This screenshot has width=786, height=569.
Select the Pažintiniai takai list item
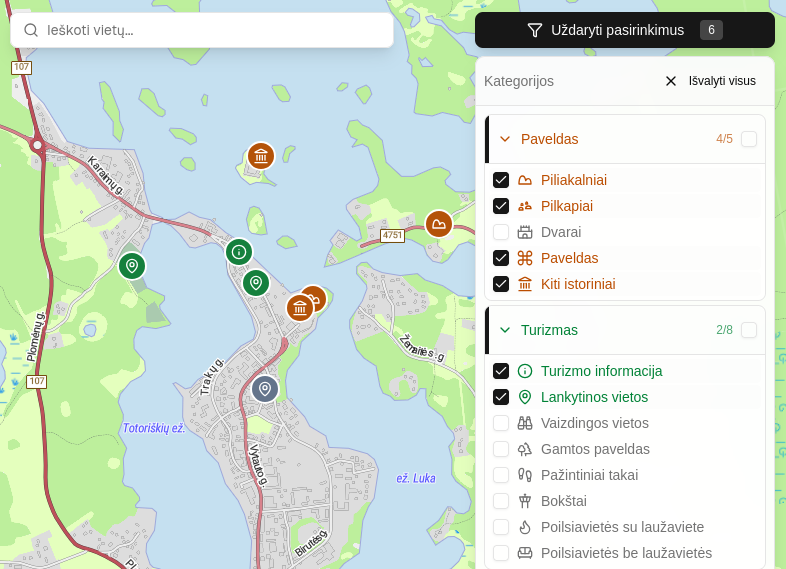click(x=589, y=475)
